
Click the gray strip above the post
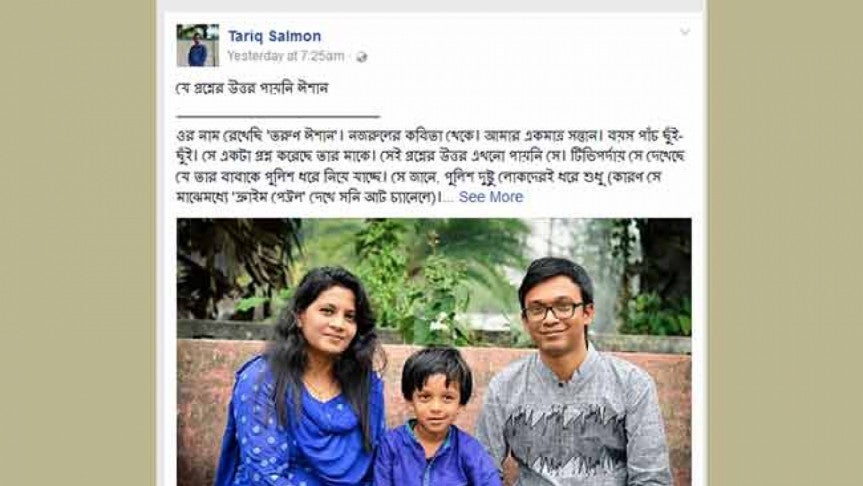[430, 6]
